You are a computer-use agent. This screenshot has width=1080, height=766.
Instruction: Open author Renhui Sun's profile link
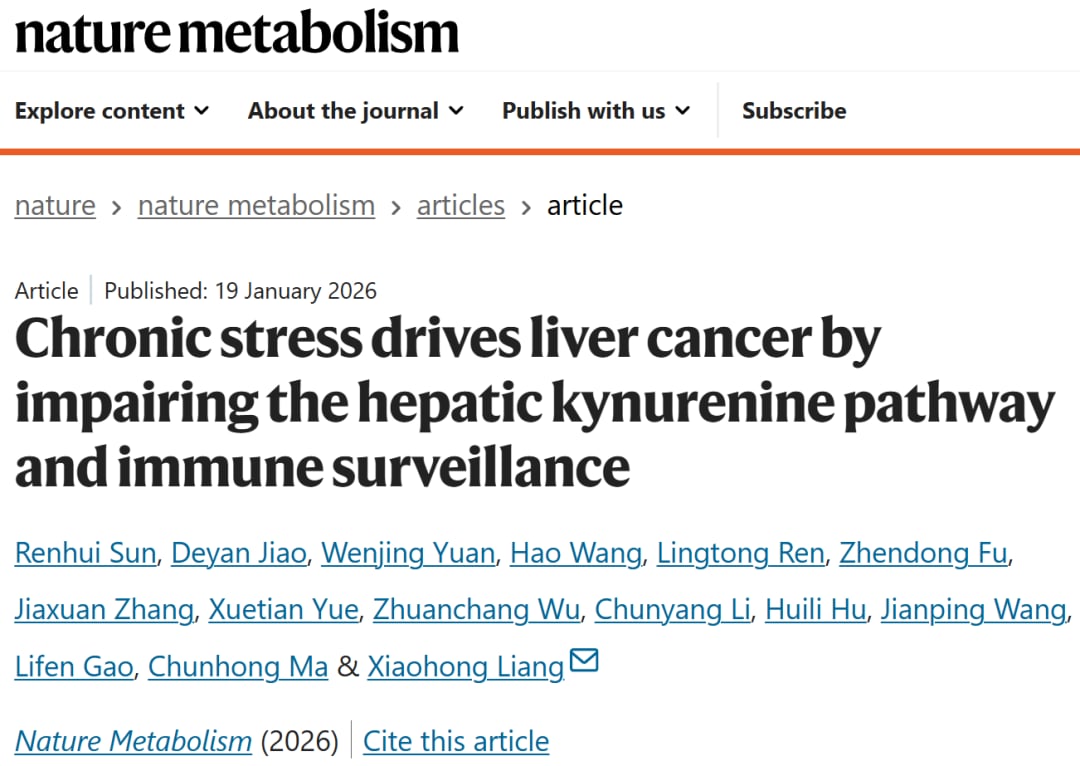85,553
